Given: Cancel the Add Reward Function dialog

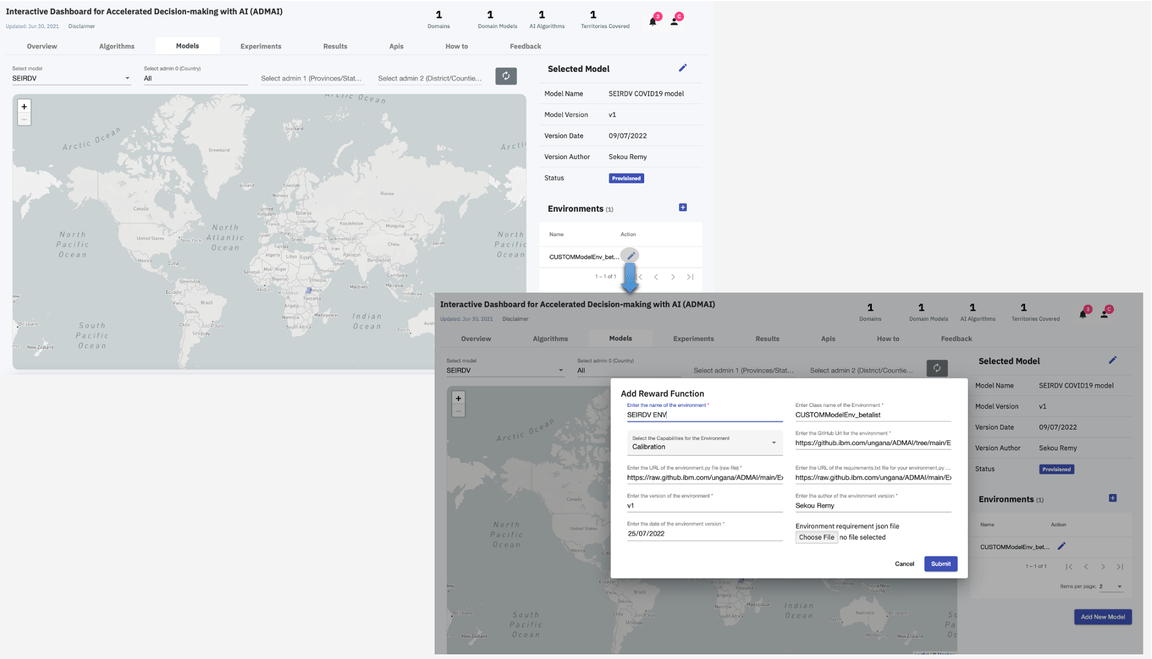Looking at the screenshot, I should pyautogui.click(x=904, y=564).
